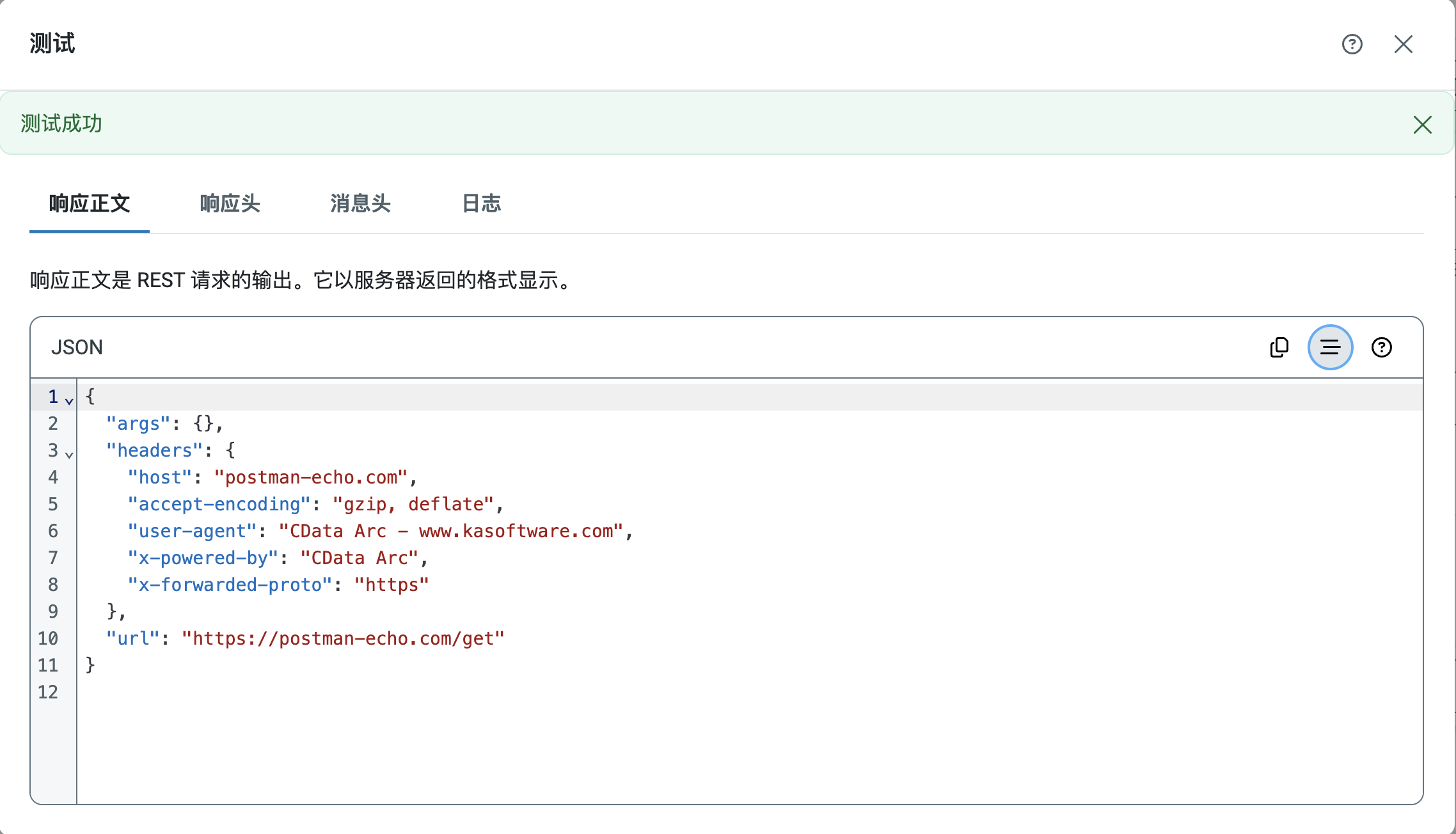Image resolution: width=1456 pixels, height=834 pixels.
Task: Copy JSON content with clipboard icon
Action: click(1279, 347)
